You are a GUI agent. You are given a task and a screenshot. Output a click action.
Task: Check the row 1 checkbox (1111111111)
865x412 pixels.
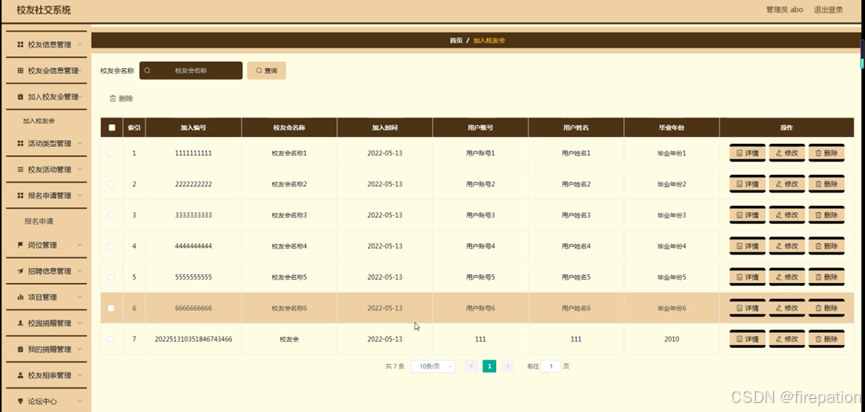tap(111, 153)
